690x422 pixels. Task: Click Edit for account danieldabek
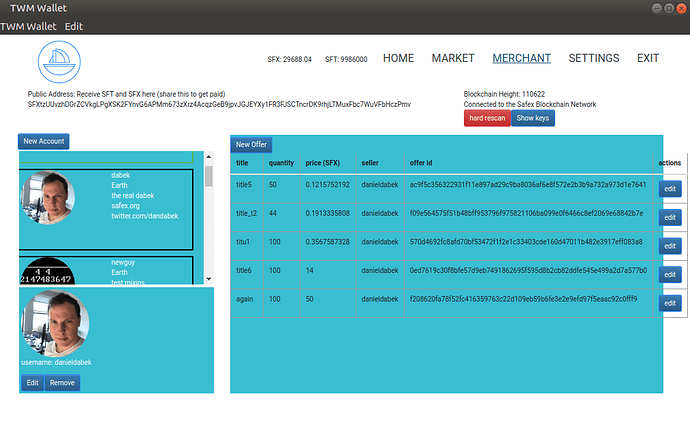point(33,383)
